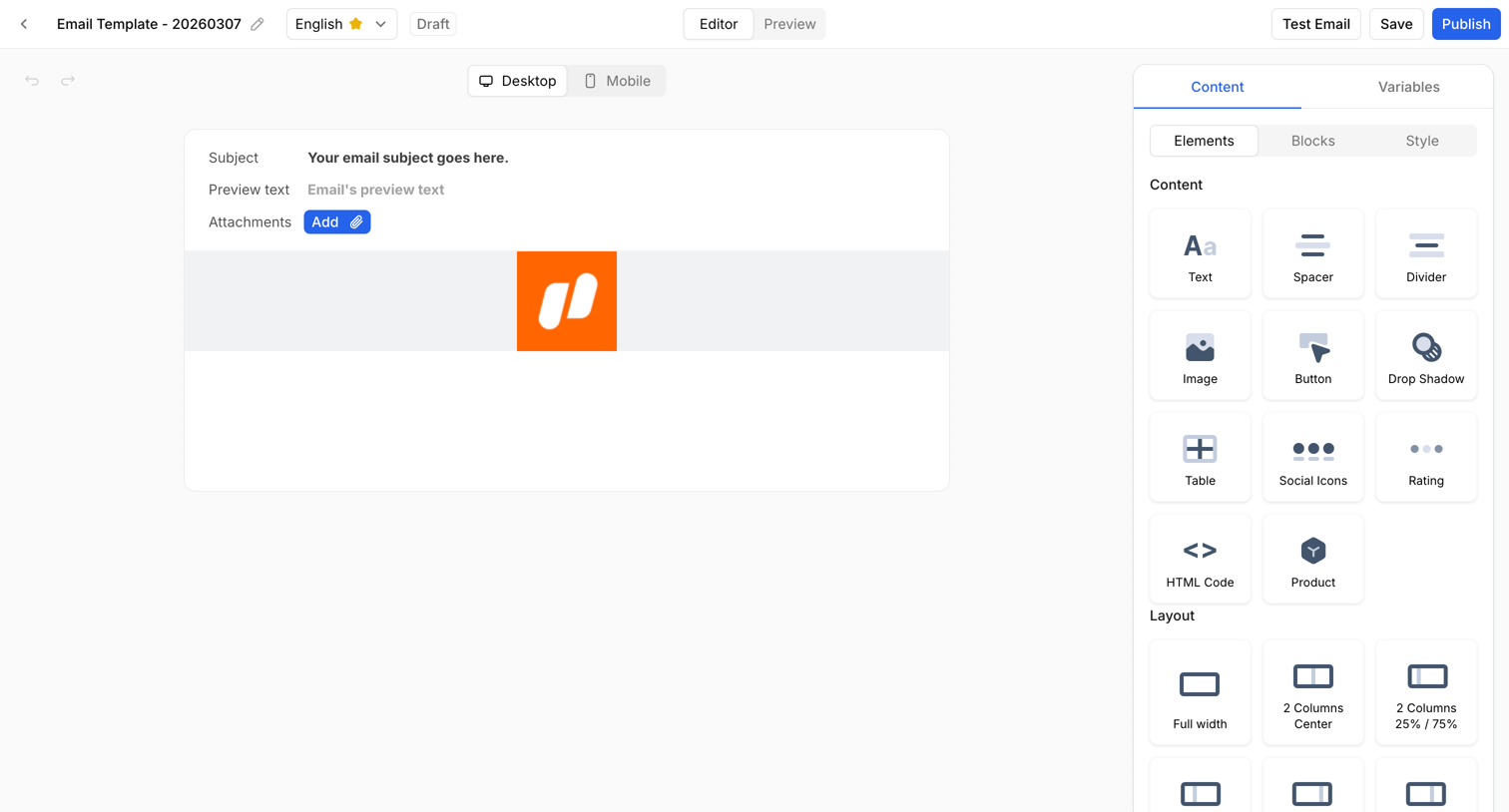Screen dimensions: 1509x812
Task: Save the email template
Action: [x=1395, y=24]
